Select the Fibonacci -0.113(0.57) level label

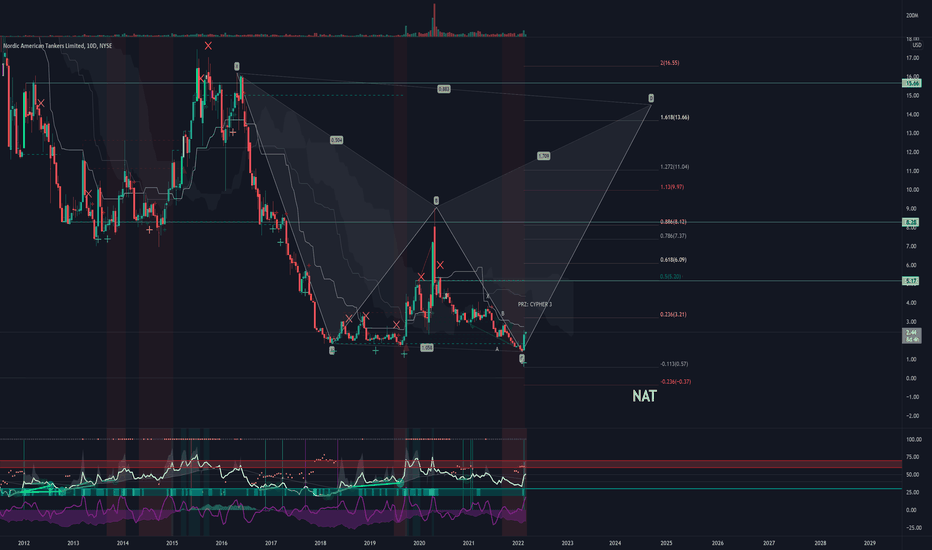[674, 364]
